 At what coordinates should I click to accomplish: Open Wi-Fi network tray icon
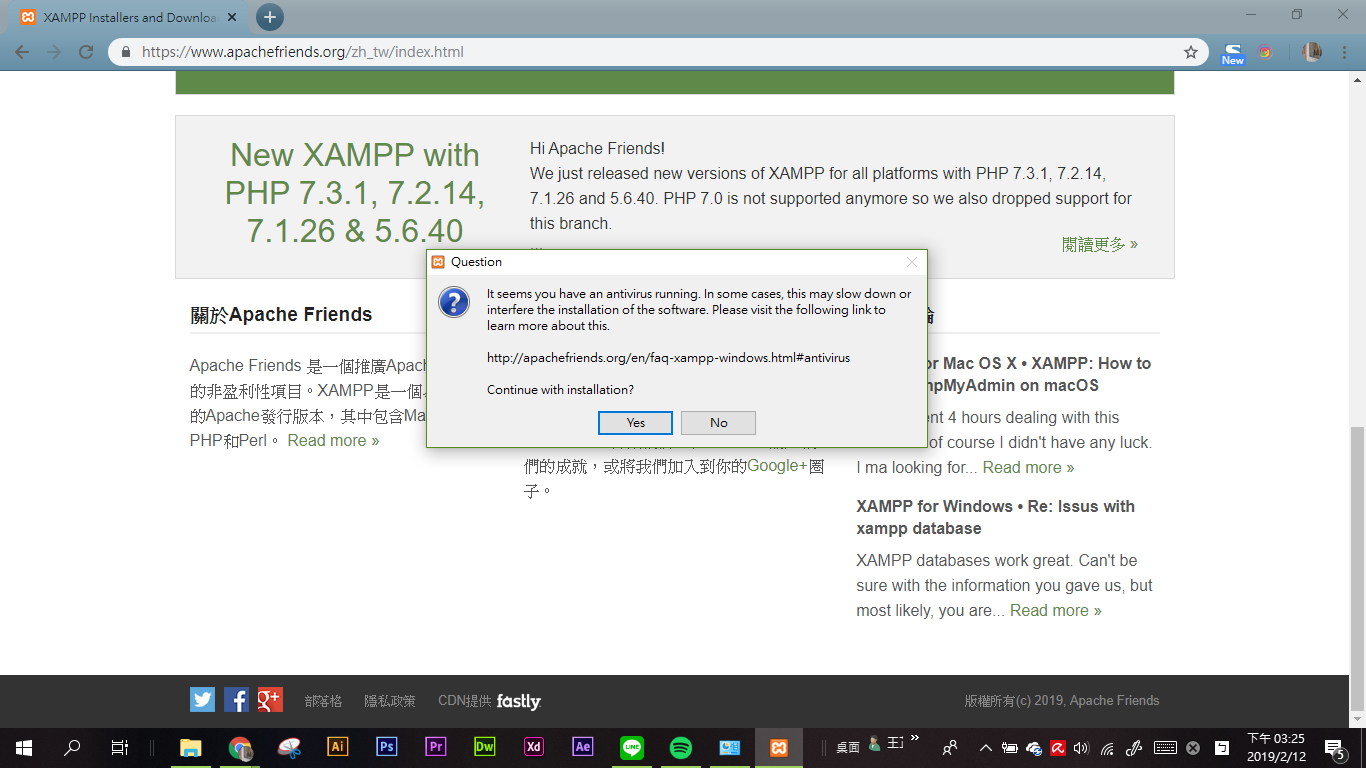point(1107,747)
